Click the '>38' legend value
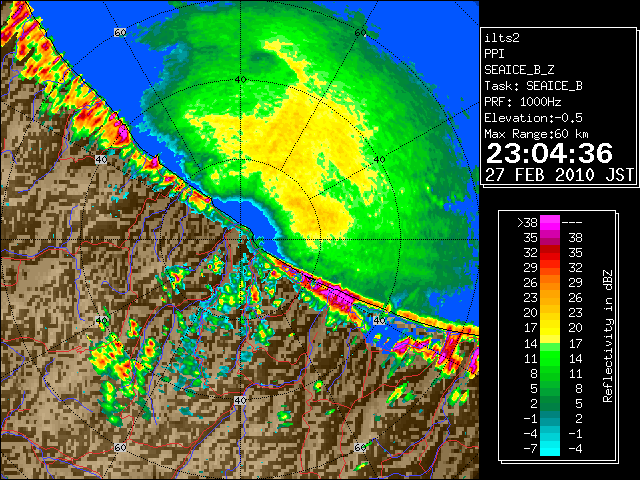The height and width of the screenshot is (480, 640). [527, 223]
